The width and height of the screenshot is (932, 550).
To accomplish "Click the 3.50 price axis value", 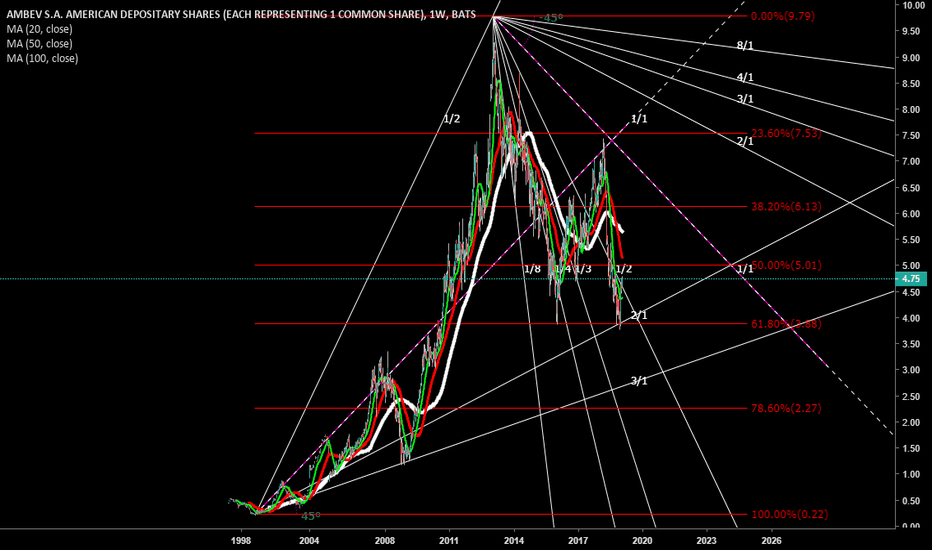I will (913, 344).
